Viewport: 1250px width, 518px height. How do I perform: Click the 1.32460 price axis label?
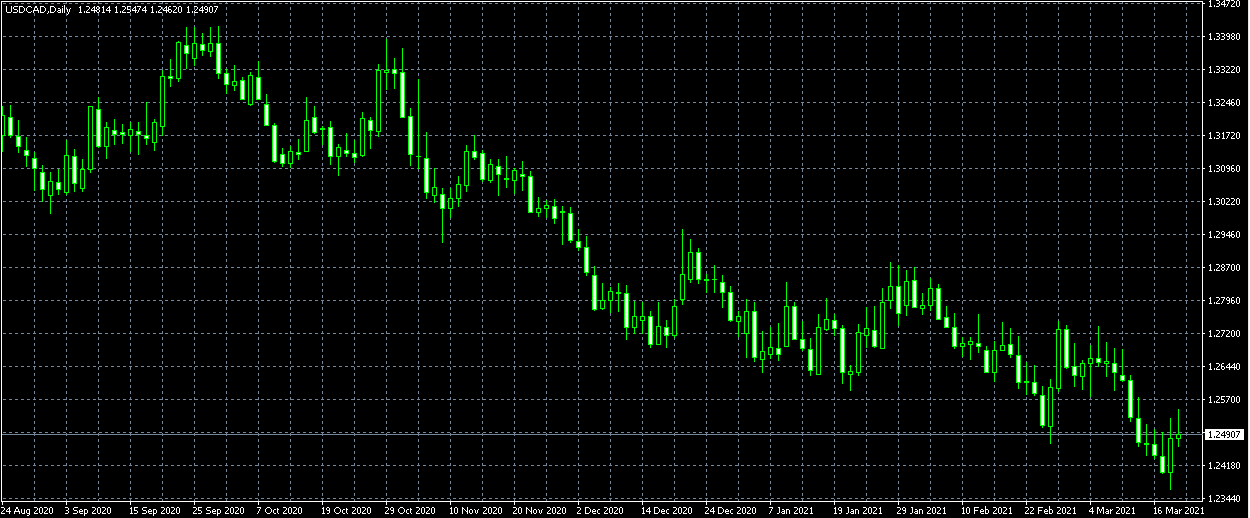(x=1225, y=103)
